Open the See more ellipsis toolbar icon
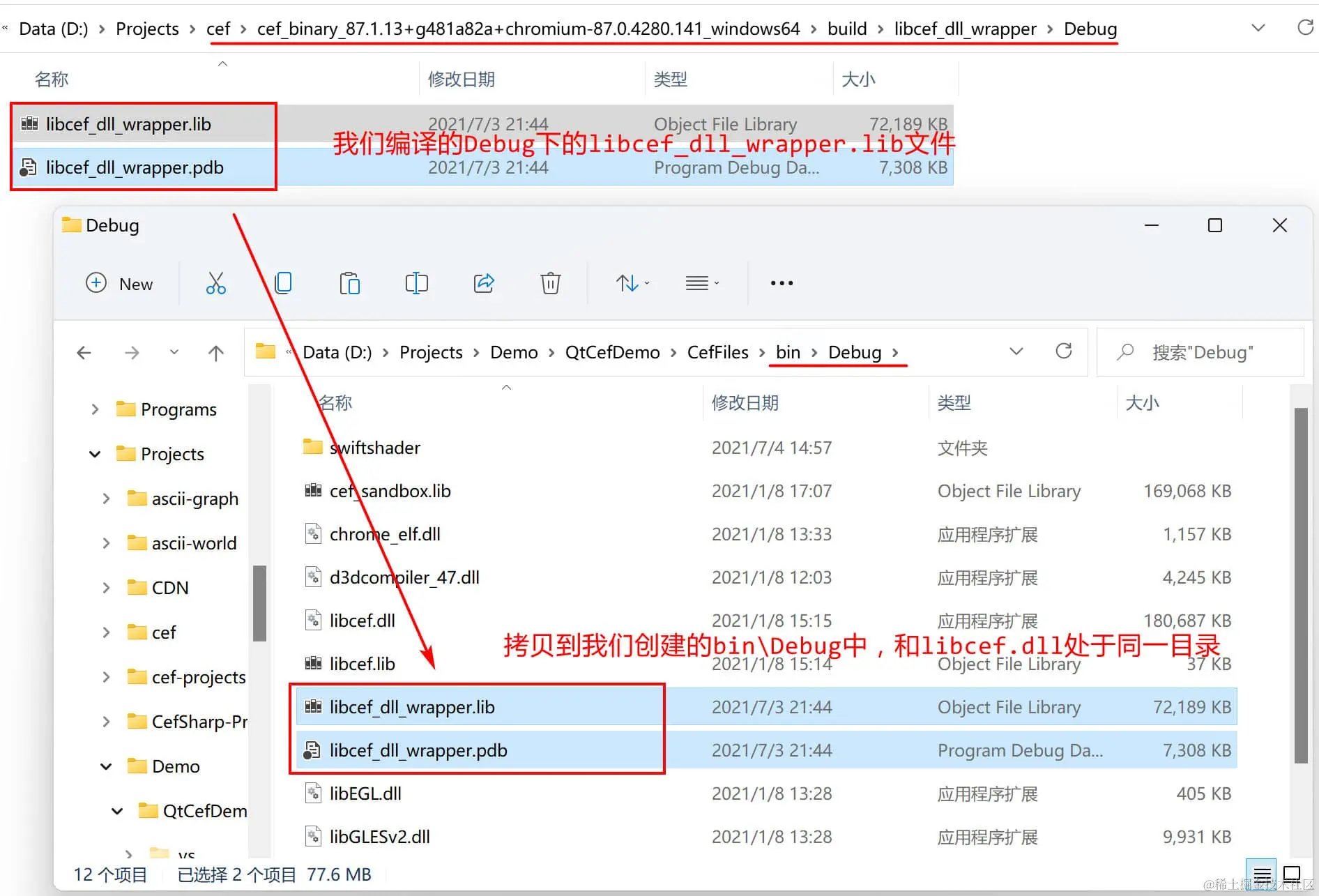The image size is (1319, 896). (x=781, y=282)
